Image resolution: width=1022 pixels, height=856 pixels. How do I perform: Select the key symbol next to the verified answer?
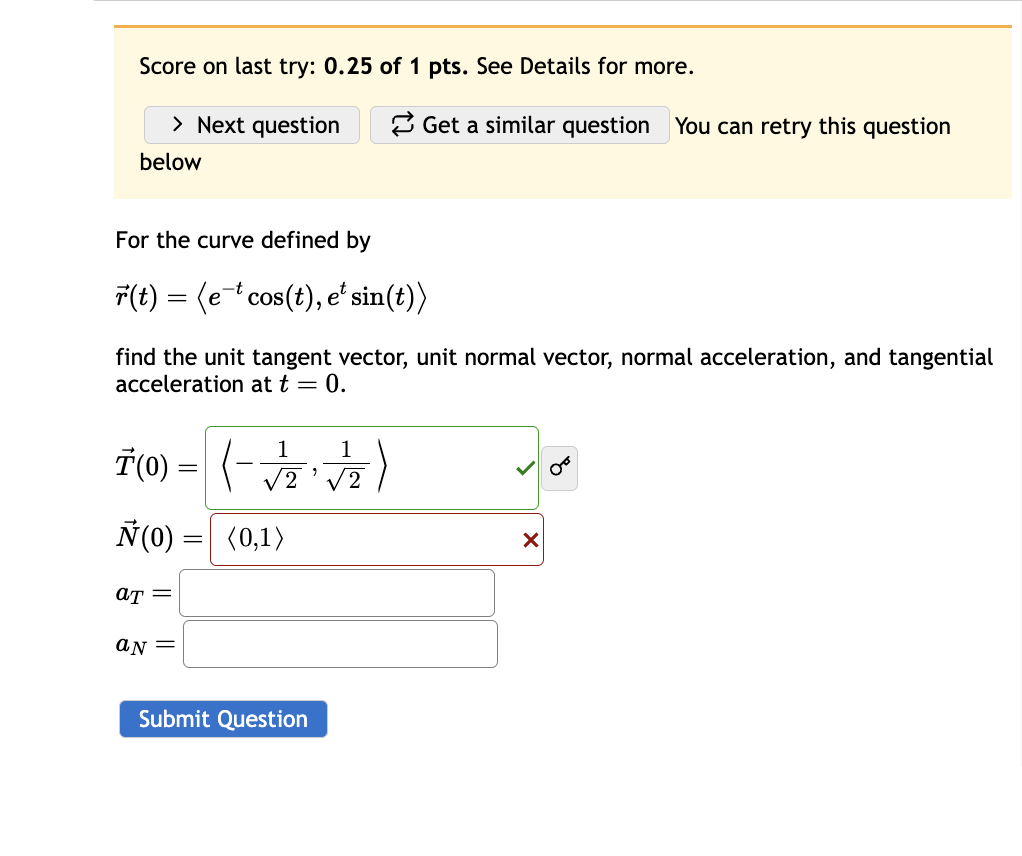coord(559,467)
